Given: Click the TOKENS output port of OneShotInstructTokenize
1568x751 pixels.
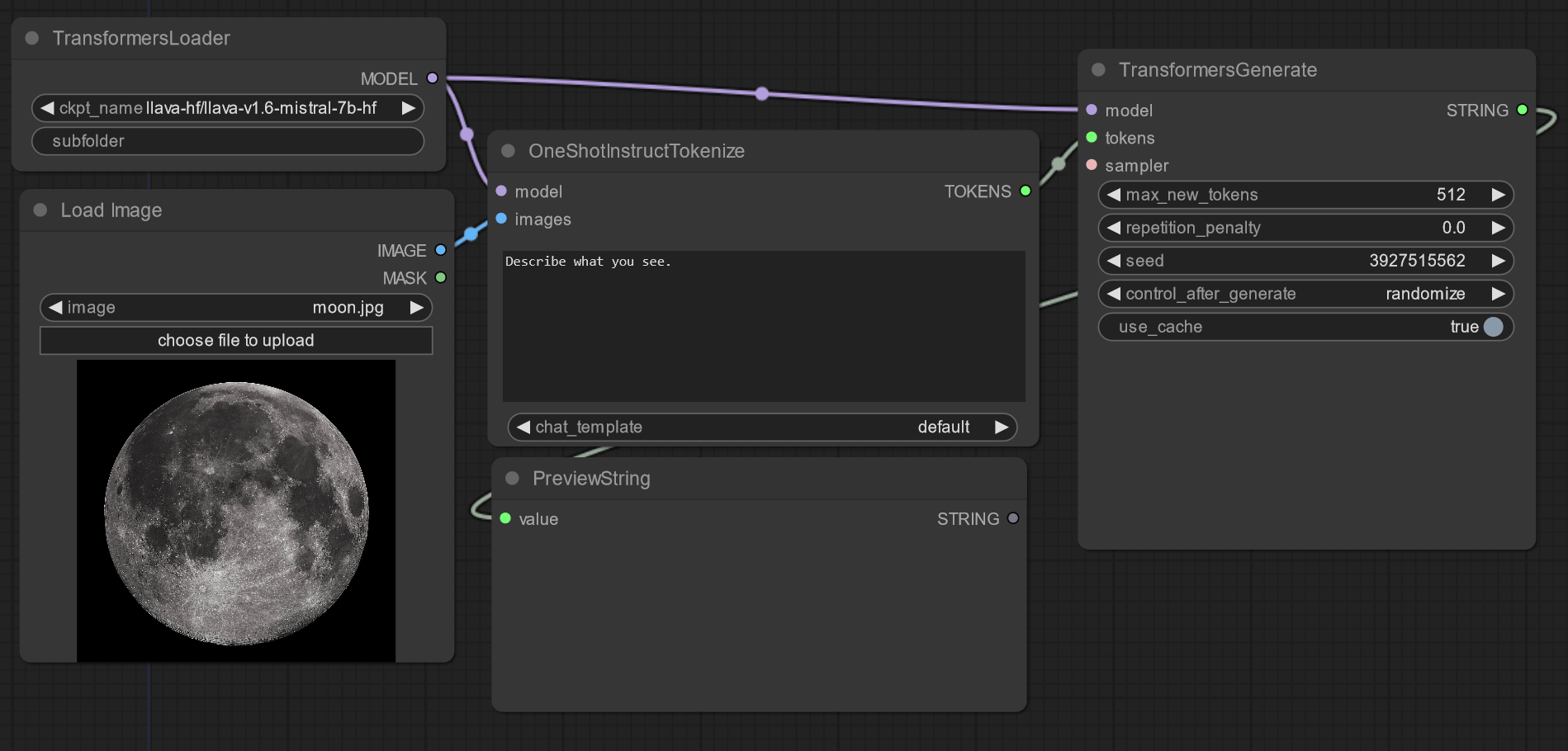Looking at the screenshot, I should click(x=1026, y=191).
